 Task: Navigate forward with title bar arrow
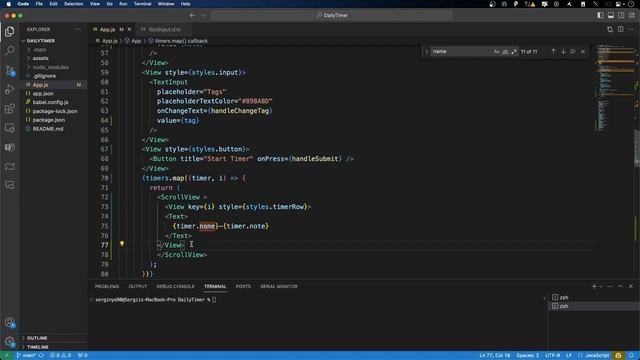point(203,15)
